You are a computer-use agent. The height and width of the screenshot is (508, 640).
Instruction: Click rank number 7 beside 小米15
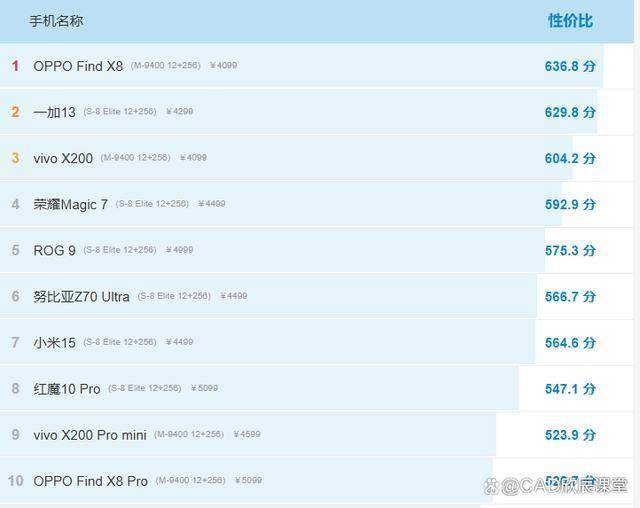[x=15, y=342]
